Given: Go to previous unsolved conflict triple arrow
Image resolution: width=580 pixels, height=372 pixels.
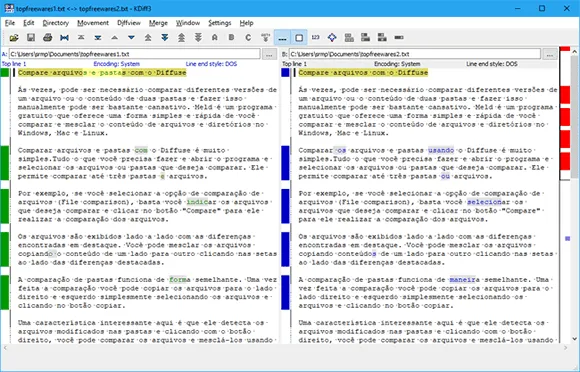Looking at the screenshot, I should [x=181, y=37].
